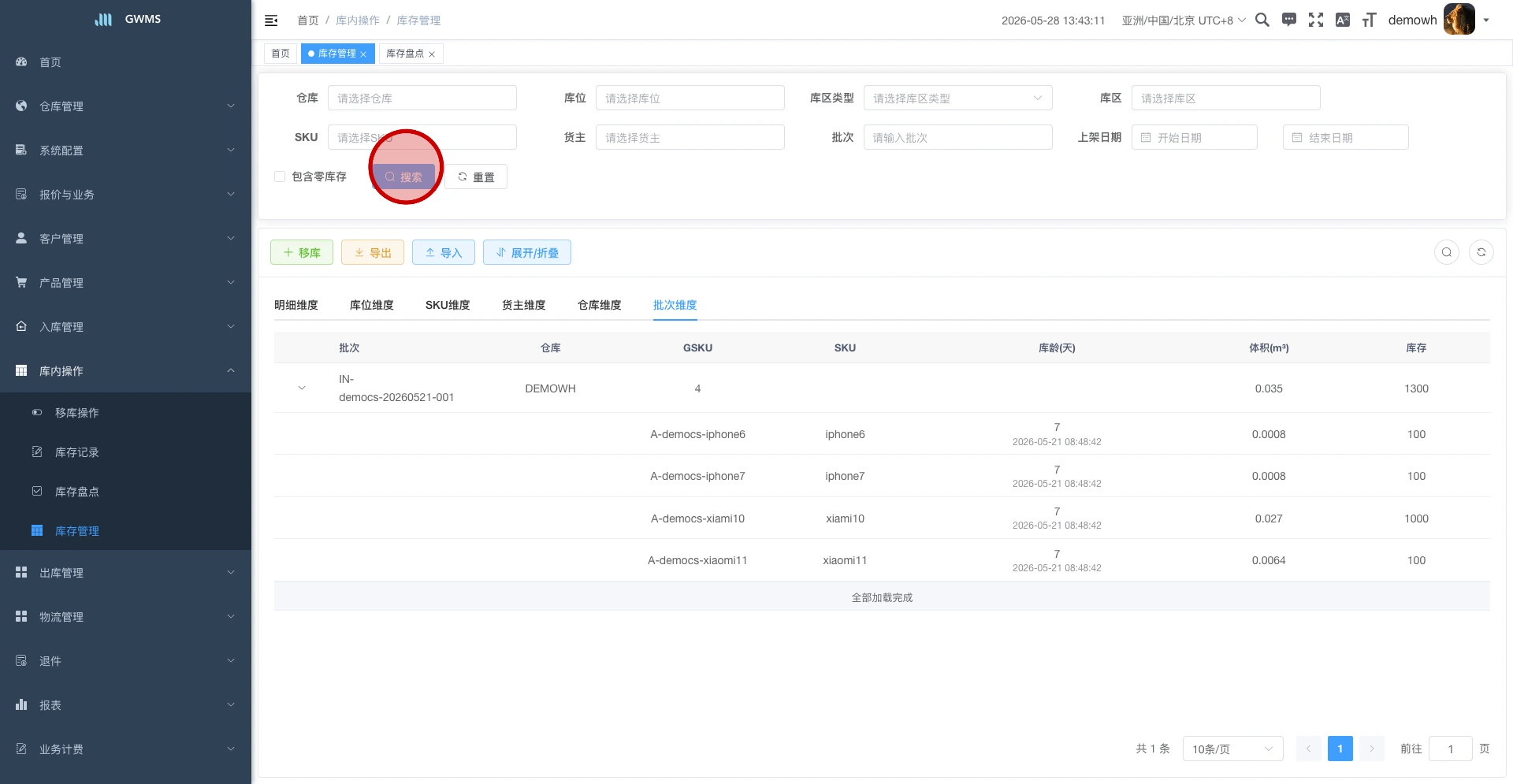Viewport: 1513px width, 784px height.
Task: Click the 库内操作 breadcrumb link
Action: click(358, 20)
